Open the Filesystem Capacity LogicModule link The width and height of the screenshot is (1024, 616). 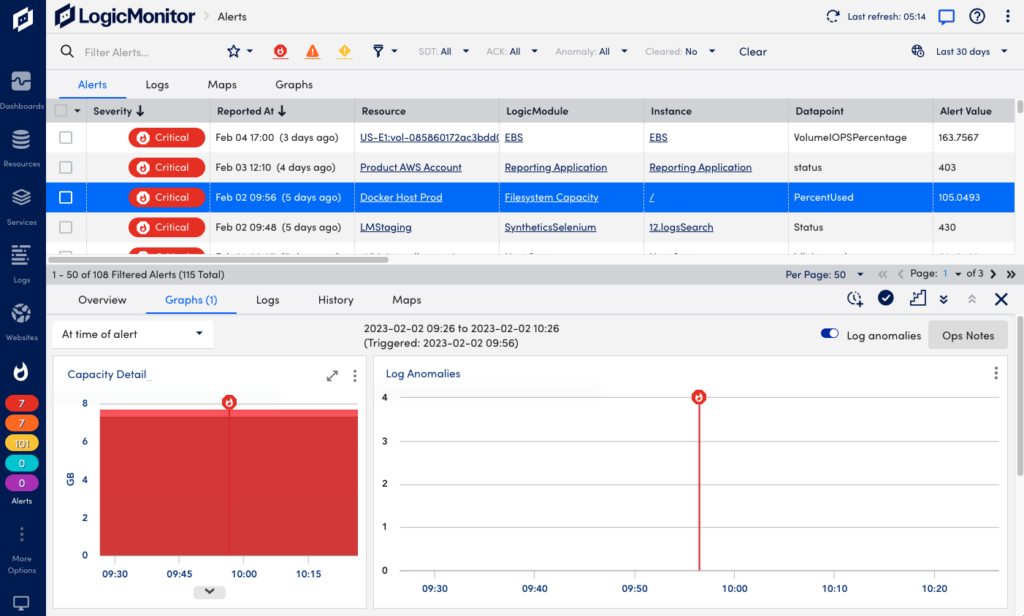pyautogui.click(x=551, y=197)
